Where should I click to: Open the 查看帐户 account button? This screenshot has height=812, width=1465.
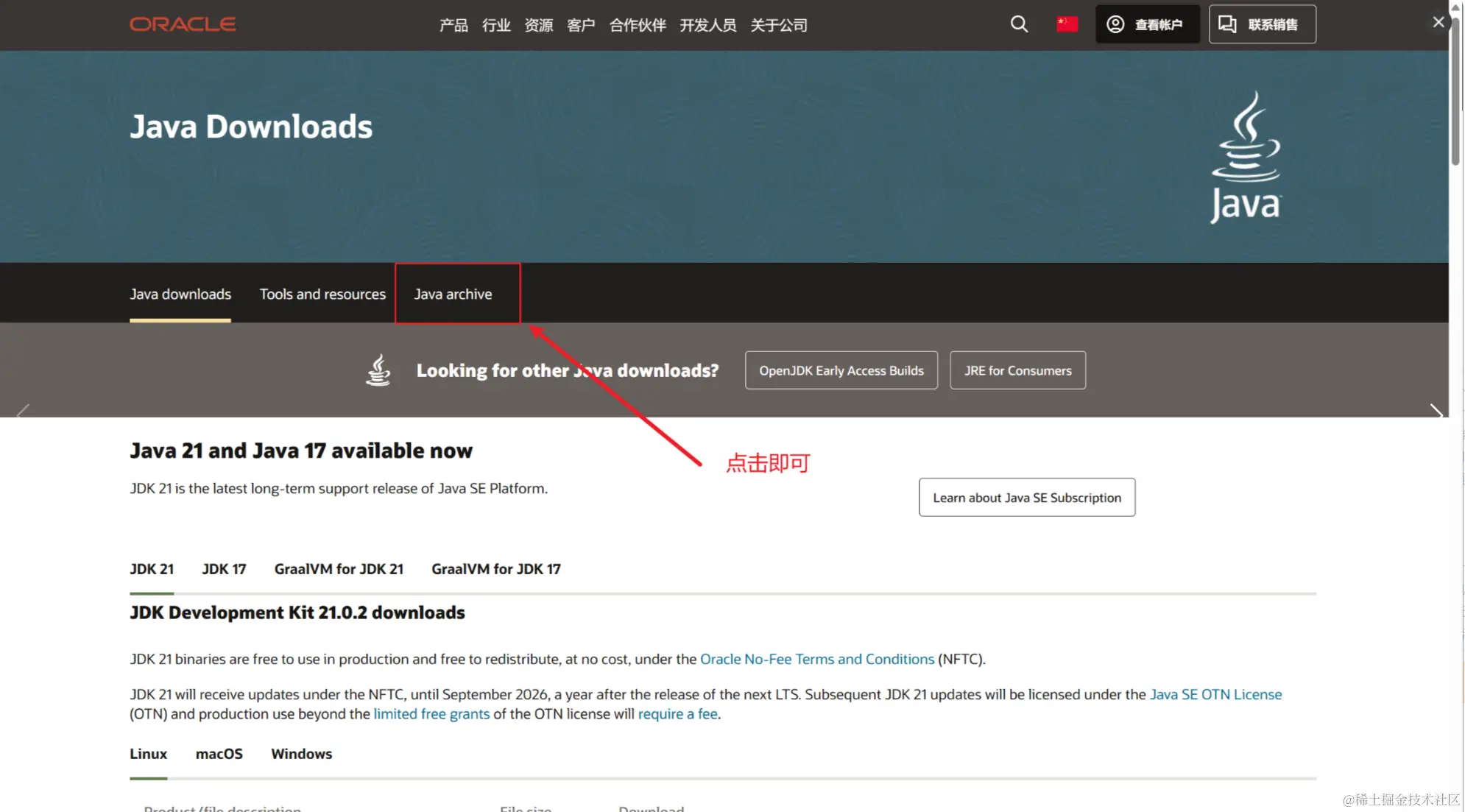click(x=1147, y=24)
